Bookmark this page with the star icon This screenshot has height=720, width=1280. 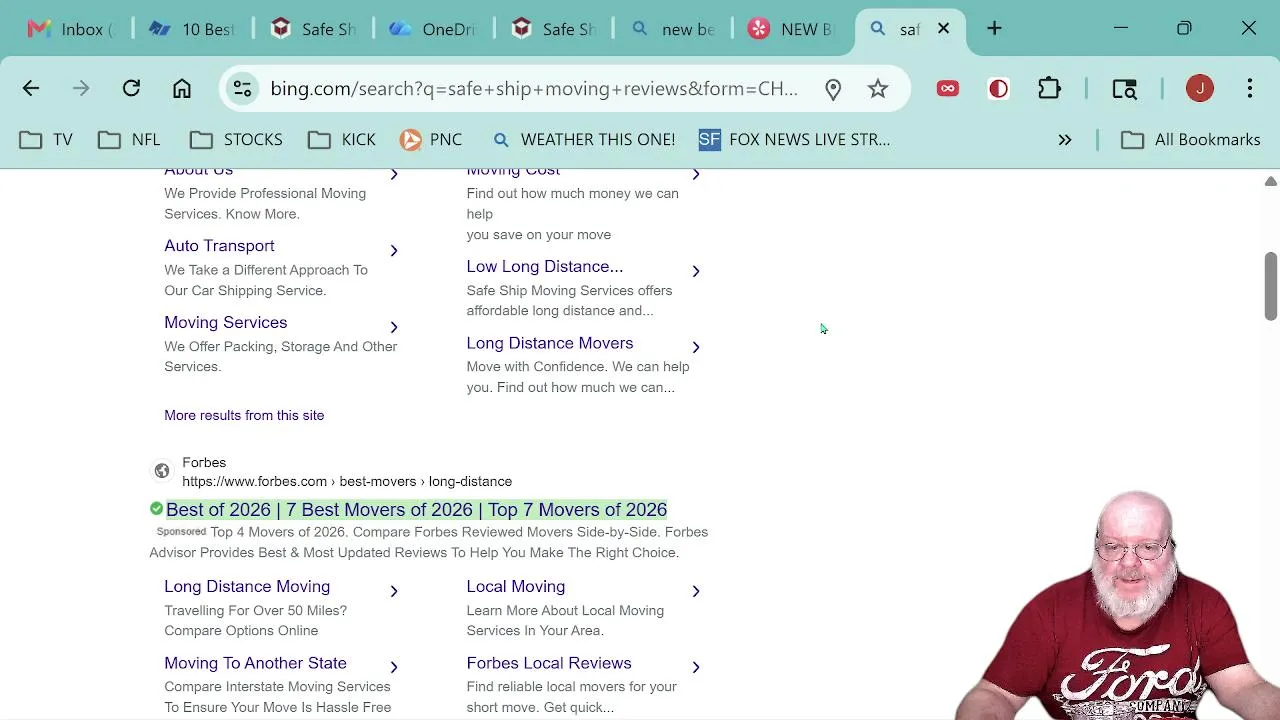click(x=878, y=89)
